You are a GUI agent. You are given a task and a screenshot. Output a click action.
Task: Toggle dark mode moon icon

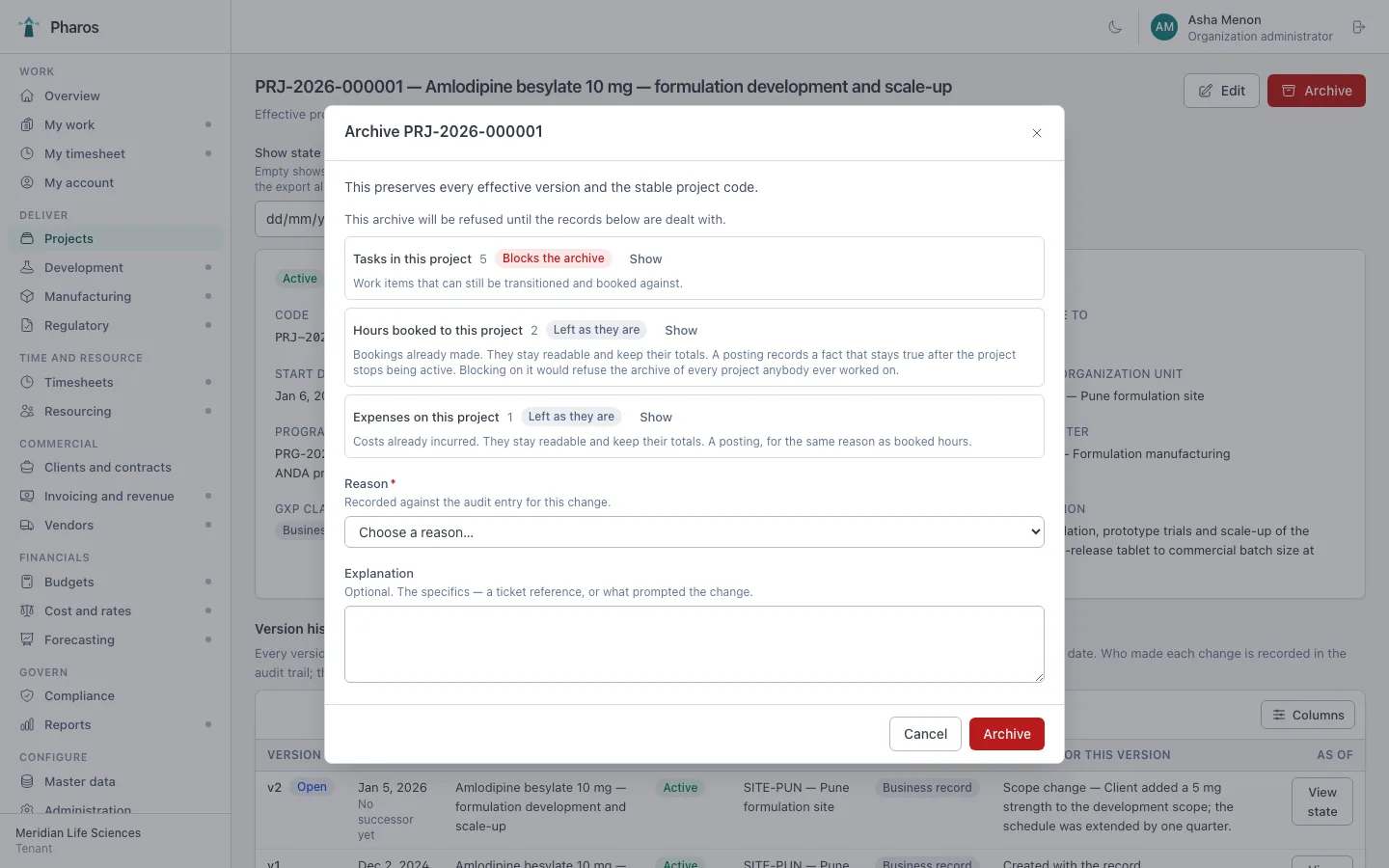[1115, 27]
